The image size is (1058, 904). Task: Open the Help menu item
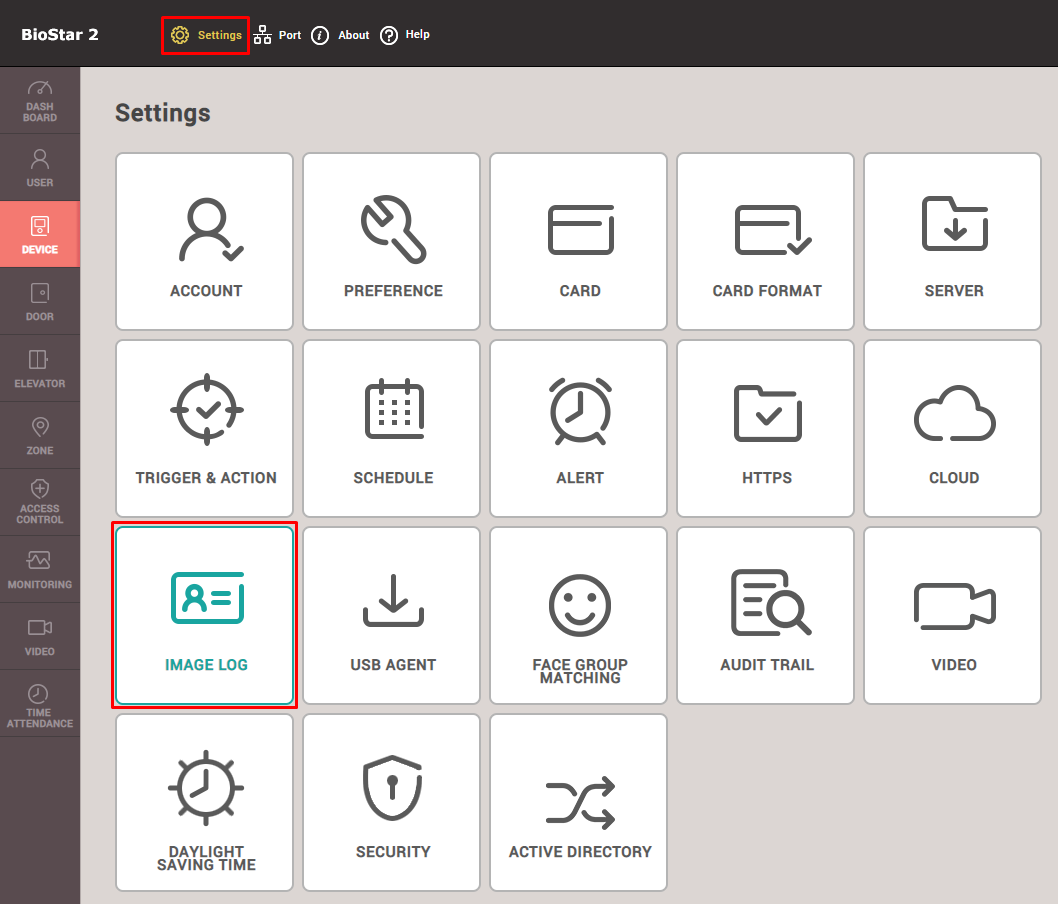[x=405, y=35]
